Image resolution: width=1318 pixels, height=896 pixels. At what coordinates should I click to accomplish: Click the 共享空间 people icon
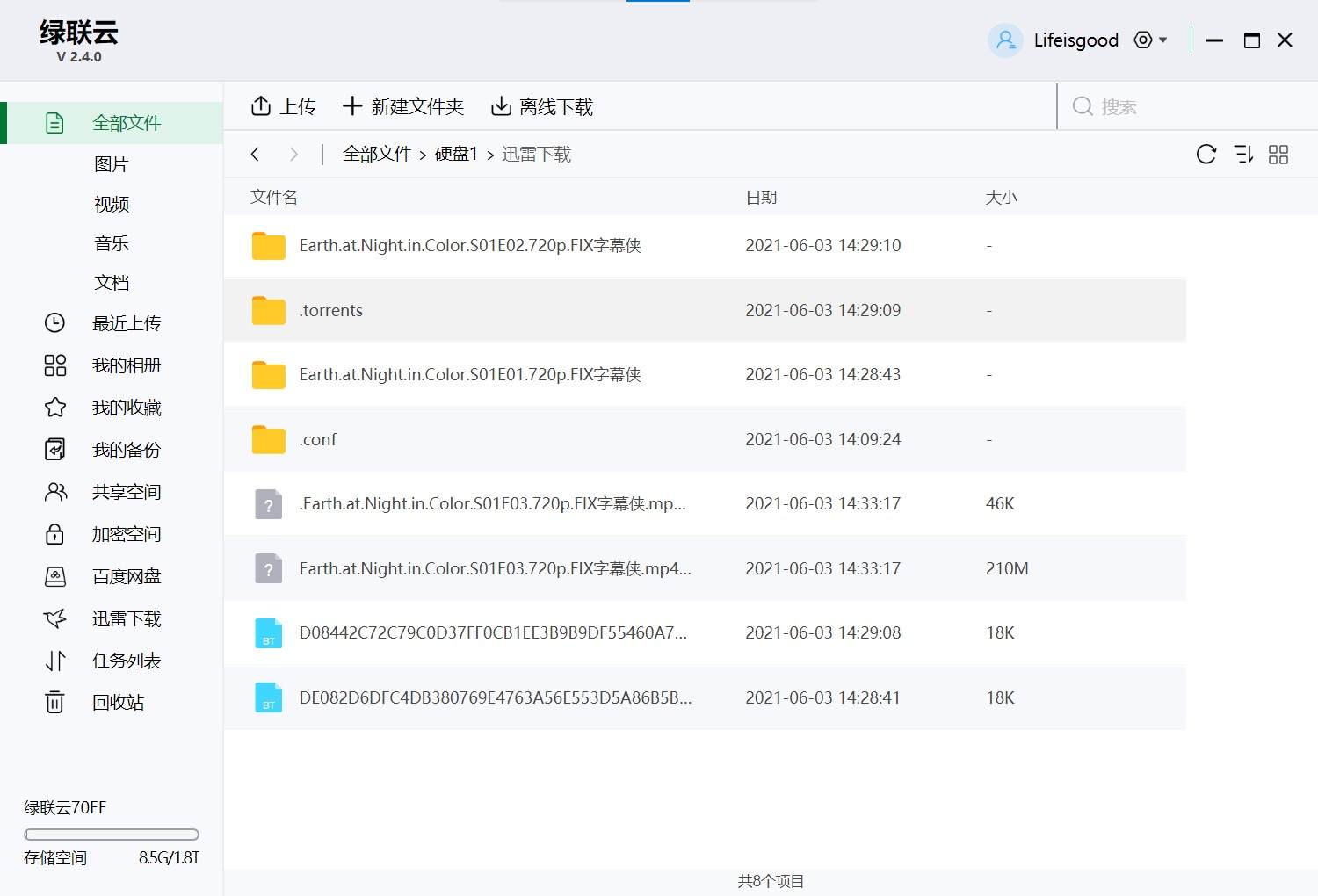tap(54, 492)
